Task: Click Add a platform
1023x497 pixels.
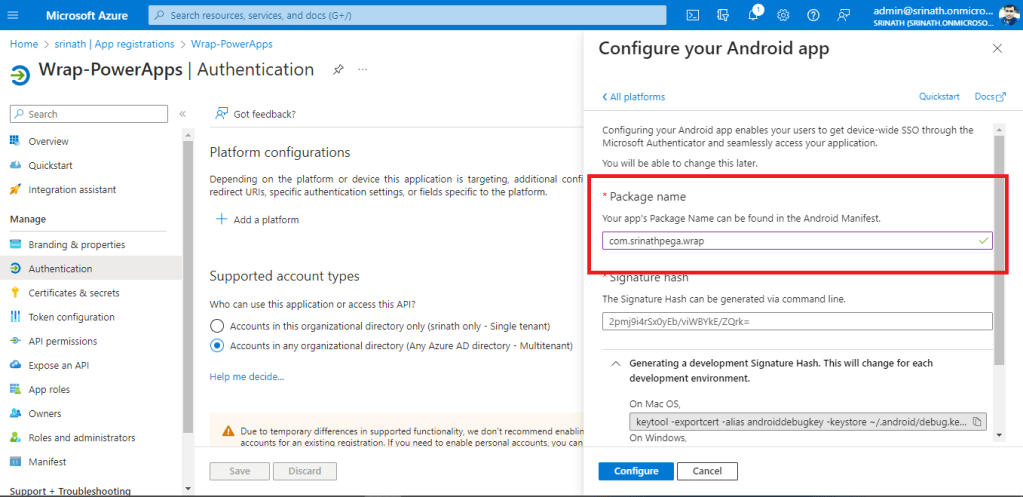Action: [257, 220]
